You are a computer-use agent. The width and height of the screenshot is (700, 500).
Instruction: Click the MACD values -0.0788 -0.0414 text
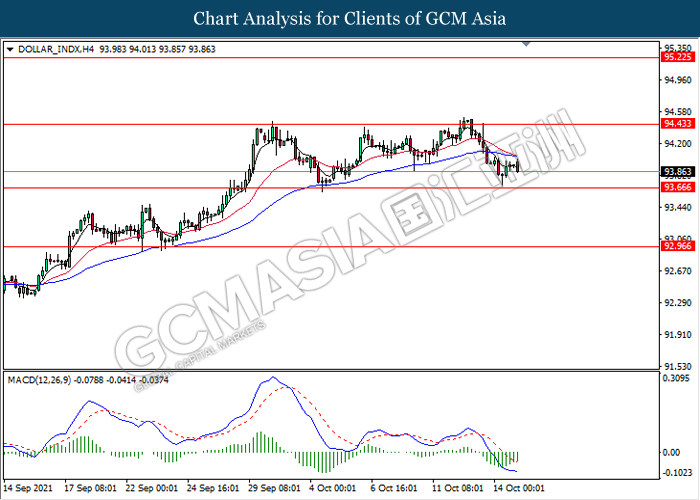[x=105, y=380]
